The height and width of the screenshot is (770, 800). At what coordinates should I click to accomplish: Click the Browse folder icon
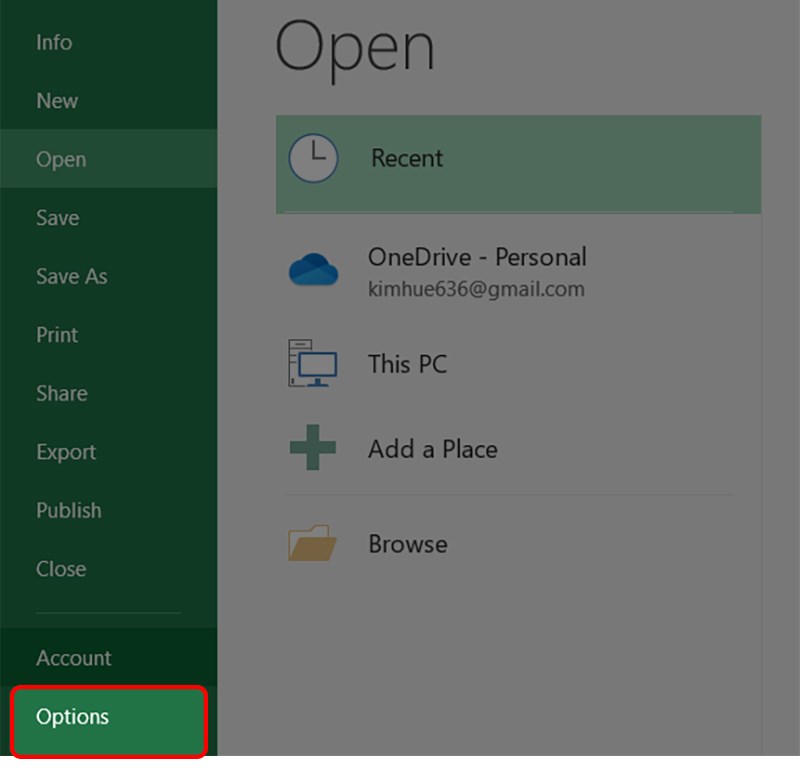click(x=312, y=543)
